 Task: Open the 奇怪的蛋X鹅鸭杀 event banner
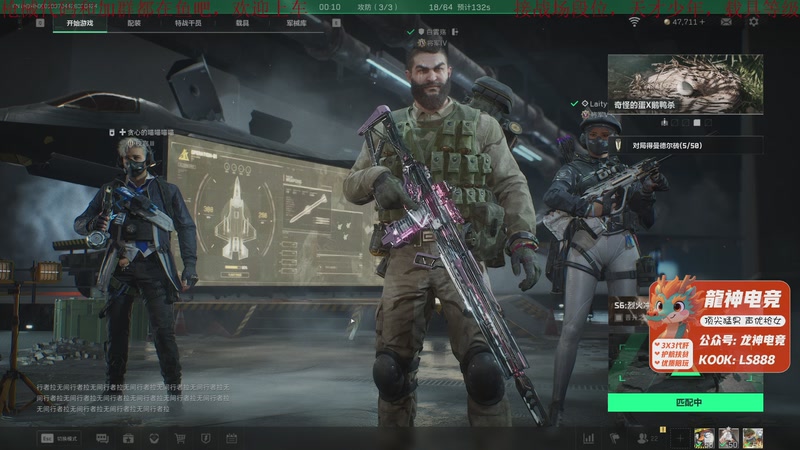[685, 84]
